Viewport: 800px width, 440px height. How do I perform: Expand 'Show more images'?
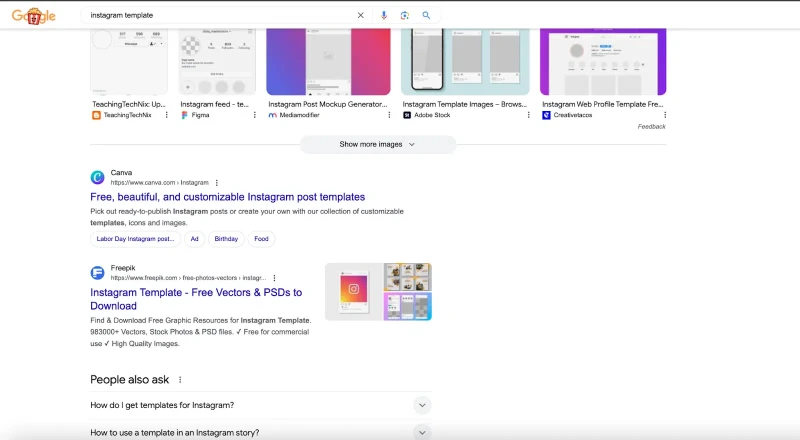378,144
